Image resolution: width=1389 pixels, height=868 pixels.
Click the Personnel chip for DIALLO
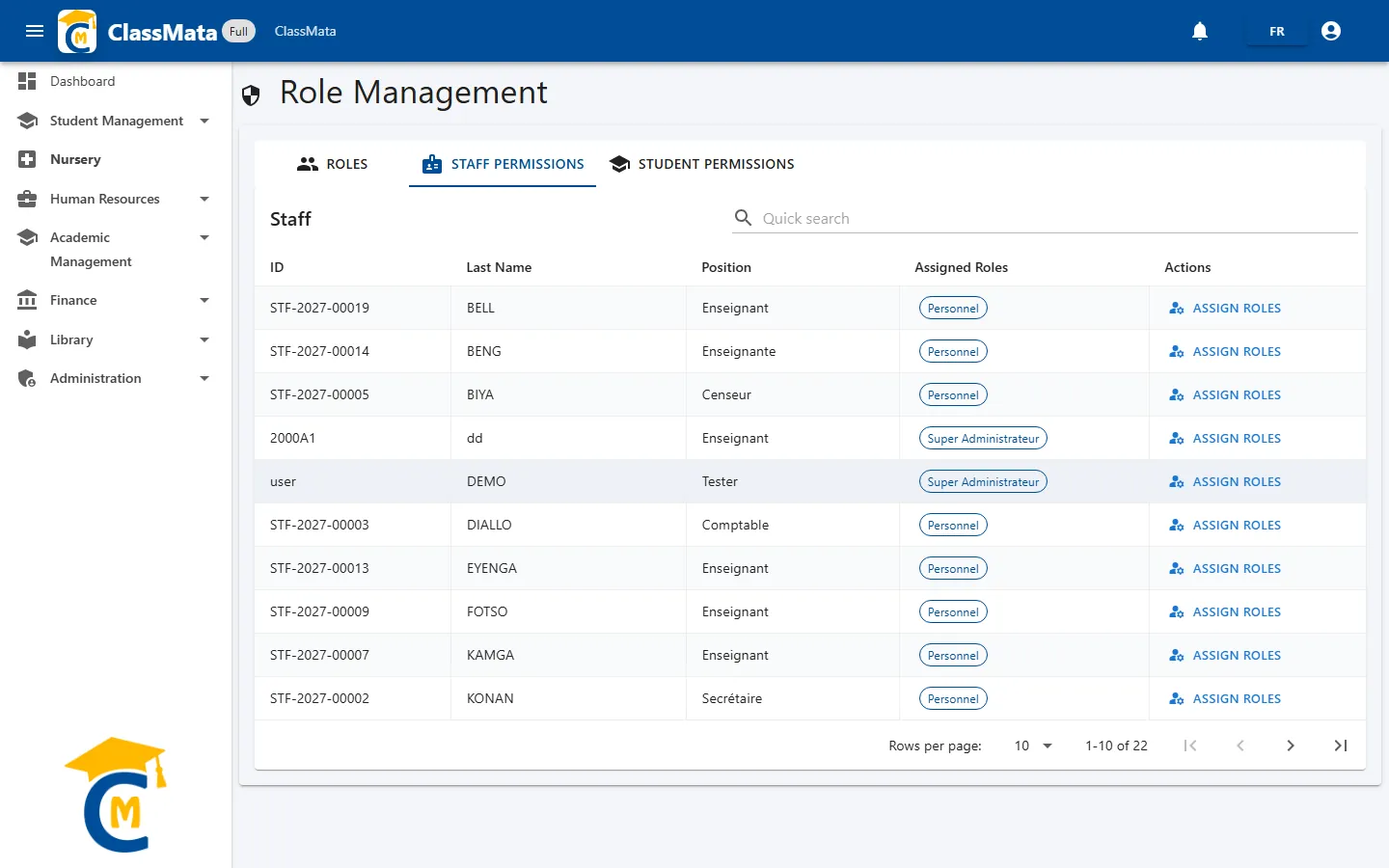[x=953, y=525]
